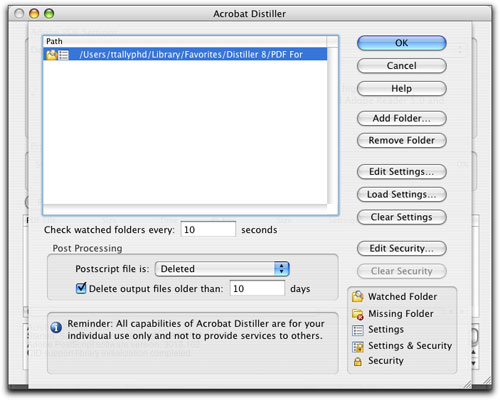Select the /Users/ttallyphd/Library path row
The height and width of the screenshot is (400, 500).
coord(185,54)
